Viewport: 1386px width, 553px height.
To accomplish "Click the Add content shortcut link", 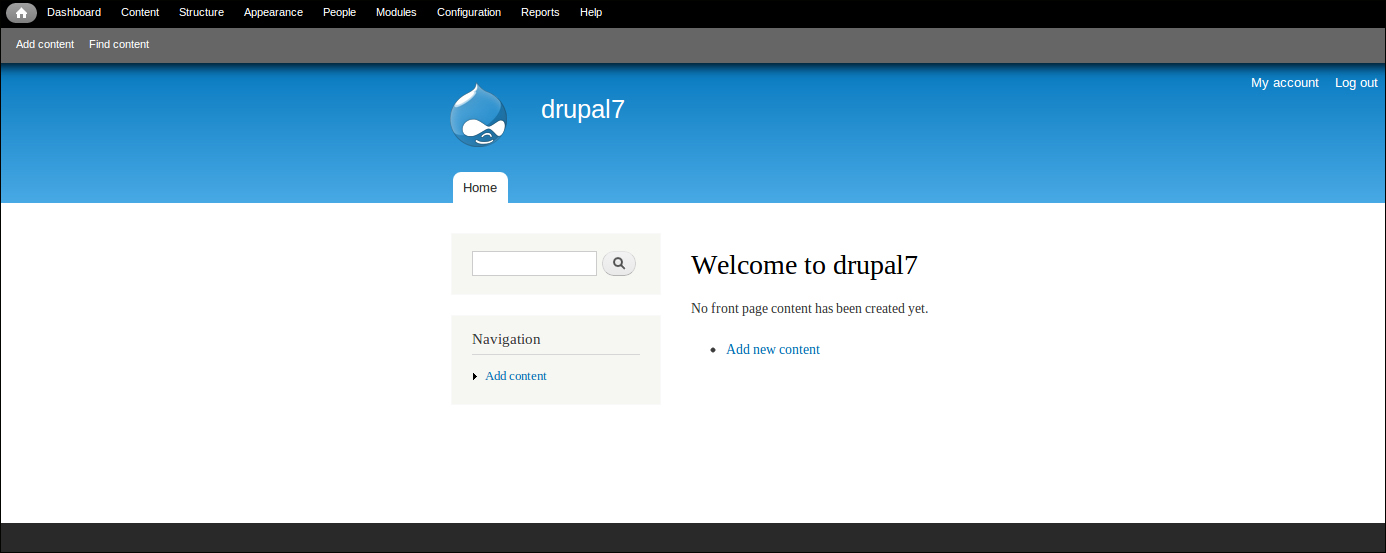I will tap(45, 44).
